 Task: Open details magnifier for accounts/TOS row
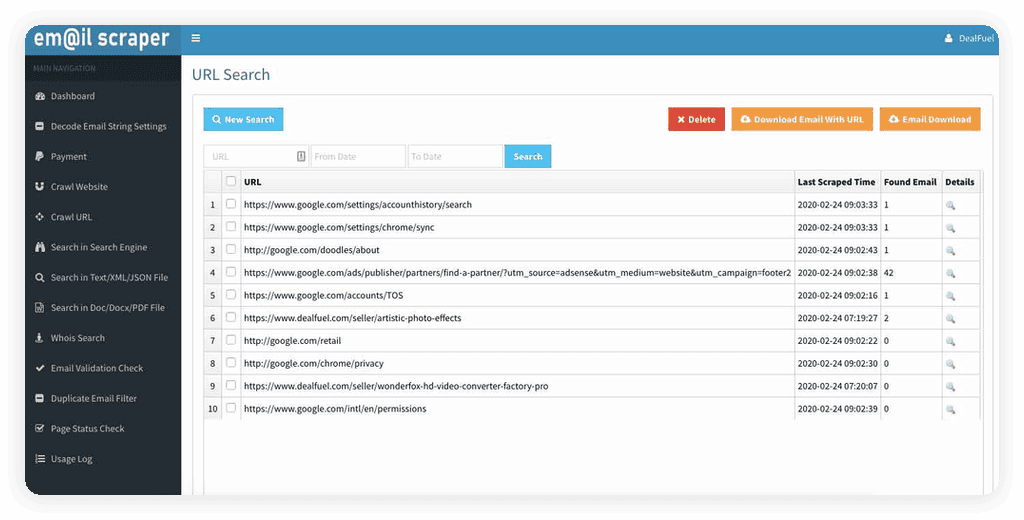click(x=950, y=296)
